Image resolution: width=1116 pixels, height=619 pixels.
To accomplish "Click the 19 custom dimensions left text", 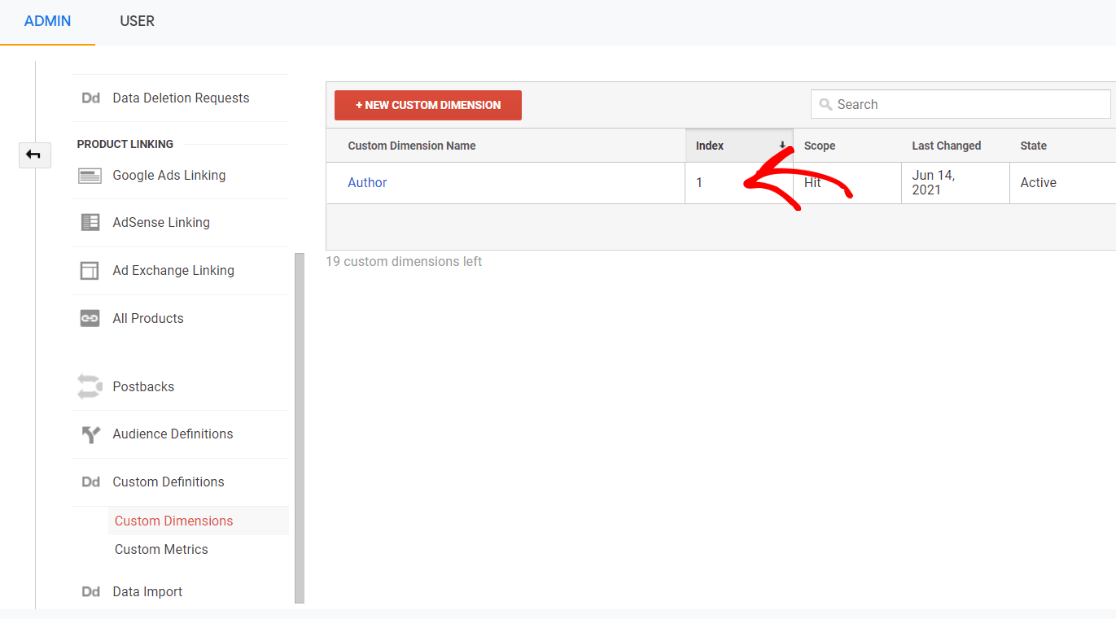I will pyautogui.click(x=404, y=262).
